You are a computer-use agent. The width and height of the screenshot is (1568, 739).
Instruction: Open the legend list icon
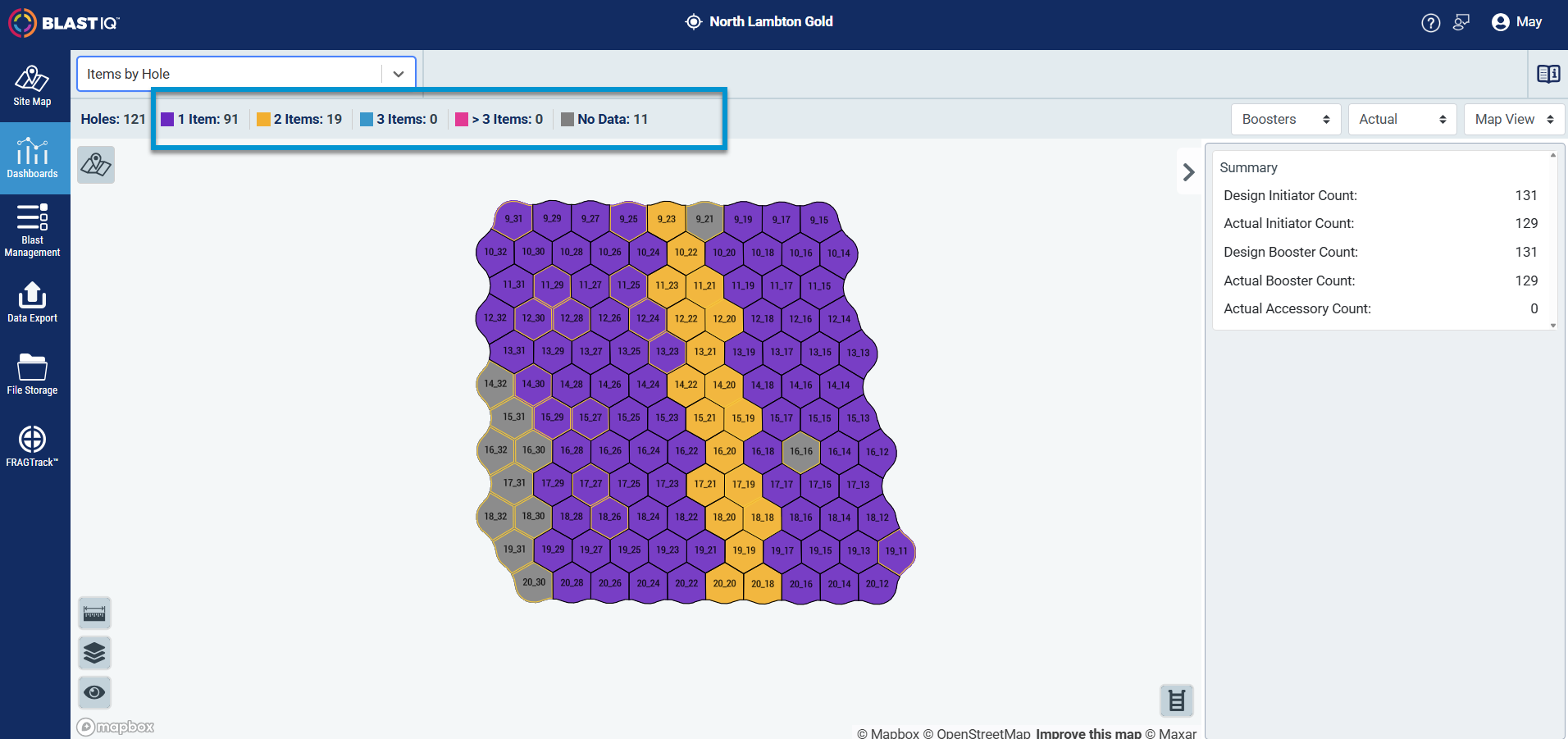coord(1177,700)
